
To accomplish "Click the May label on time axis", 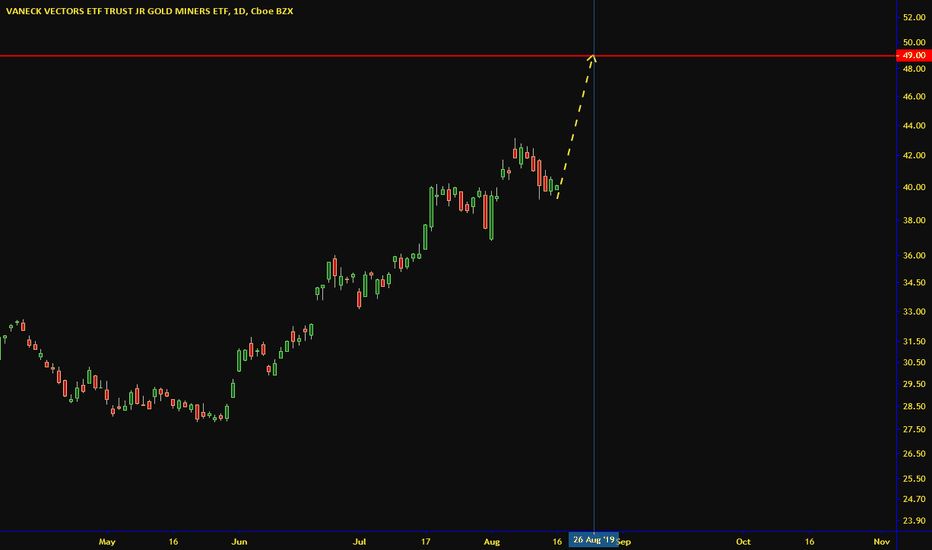I will (x=107, y=542).
